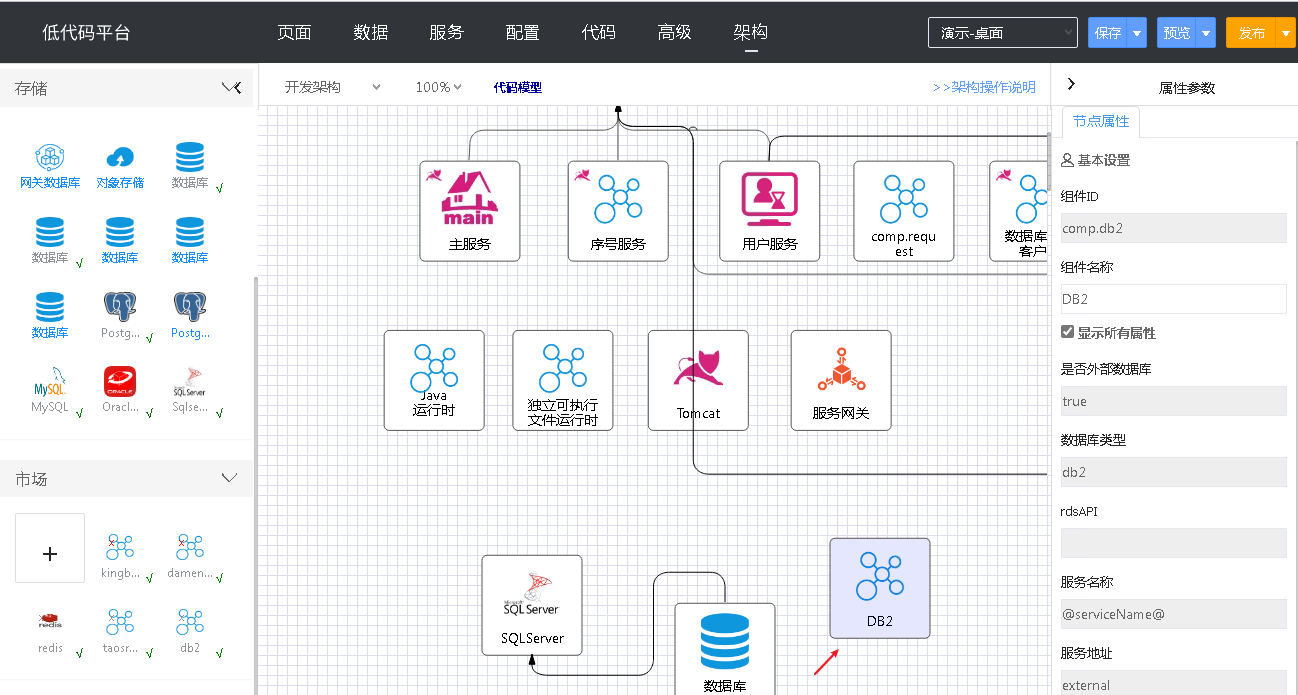This screenshot has width=1298, height=695.
Task: Open the 100% zoom dropdown
Action: [x=438, y=87]
